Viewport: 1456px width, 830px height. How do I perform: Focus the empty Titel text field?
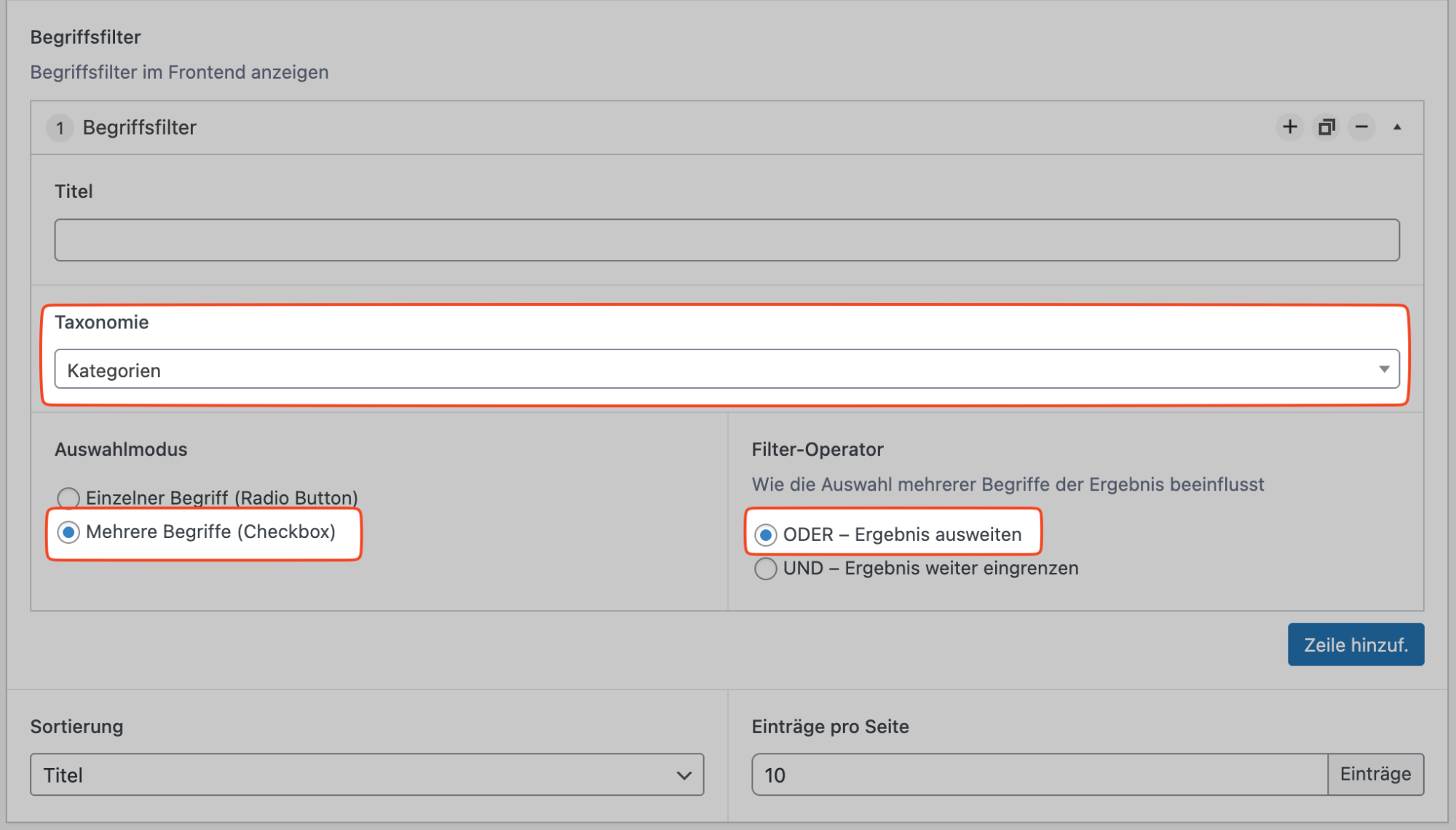(726, 240)
